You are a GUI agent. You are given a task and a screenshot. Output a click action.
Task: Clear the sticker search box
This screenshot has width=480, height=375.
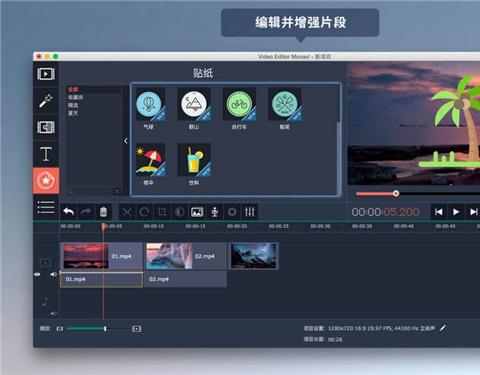coord(117,191)
